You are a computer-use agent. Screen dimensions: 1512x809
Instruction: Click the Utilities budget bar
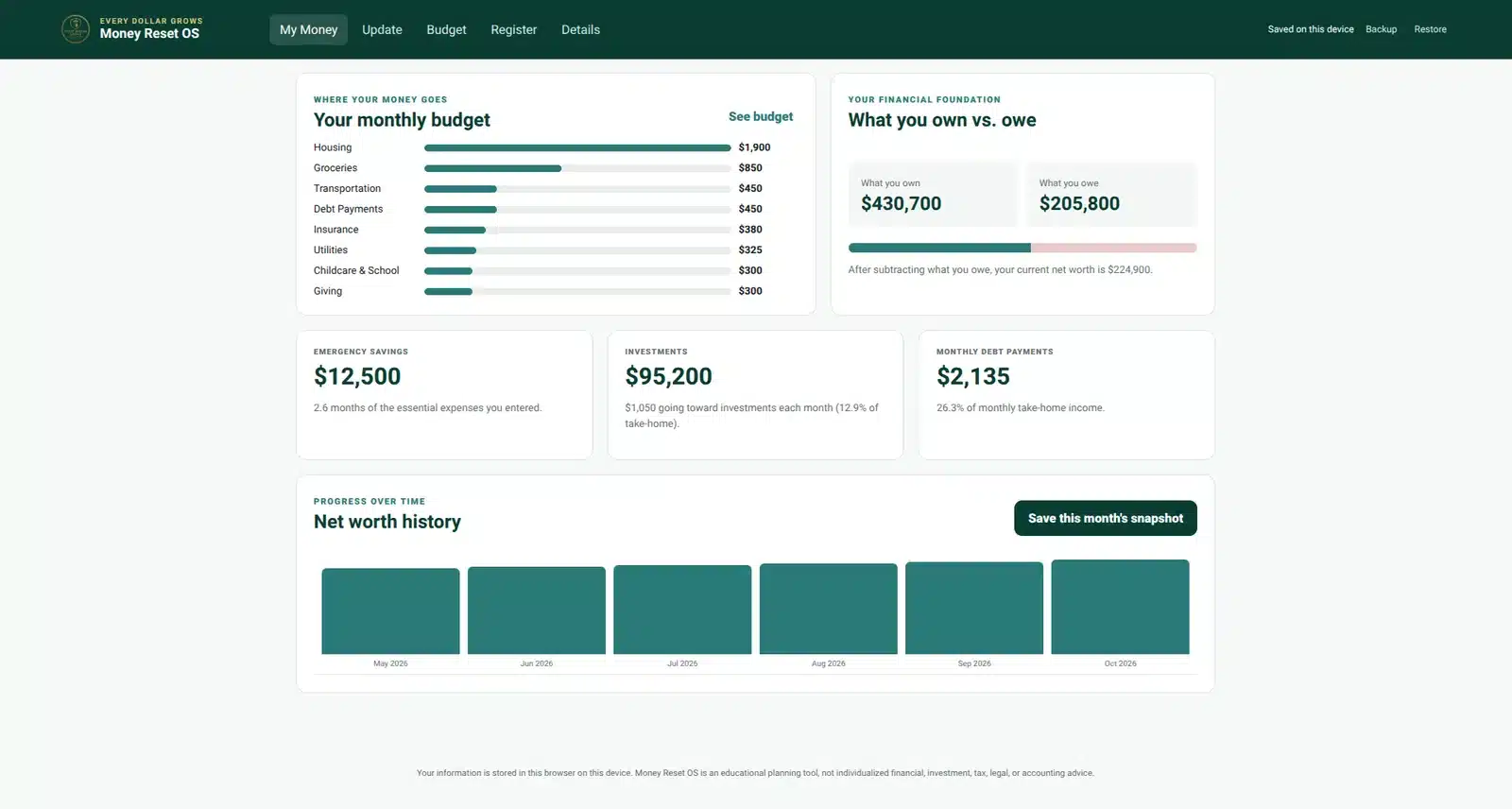pos(577,250)
